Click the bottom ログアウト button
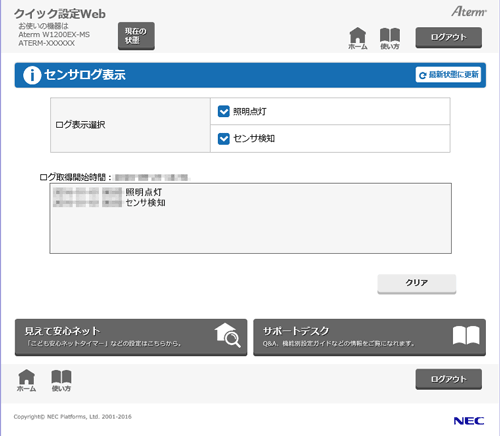The height and width of the screenshot is (436, 500). [x=448, y=379]
